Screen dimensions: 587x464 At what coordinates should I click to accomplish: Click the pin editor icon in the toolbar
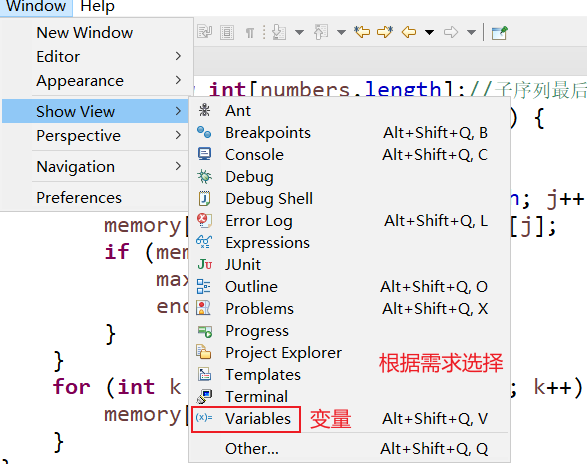(499, 33)
